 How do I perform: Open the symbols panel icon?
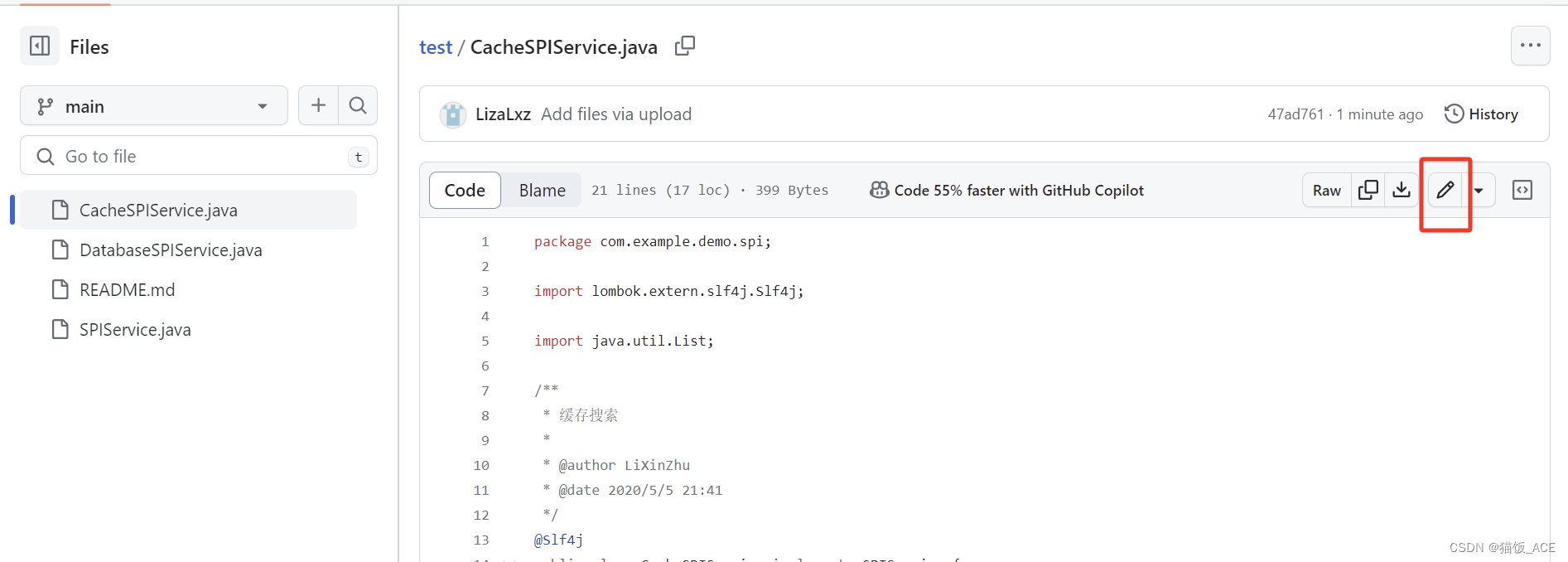[x=1522, y=190]
